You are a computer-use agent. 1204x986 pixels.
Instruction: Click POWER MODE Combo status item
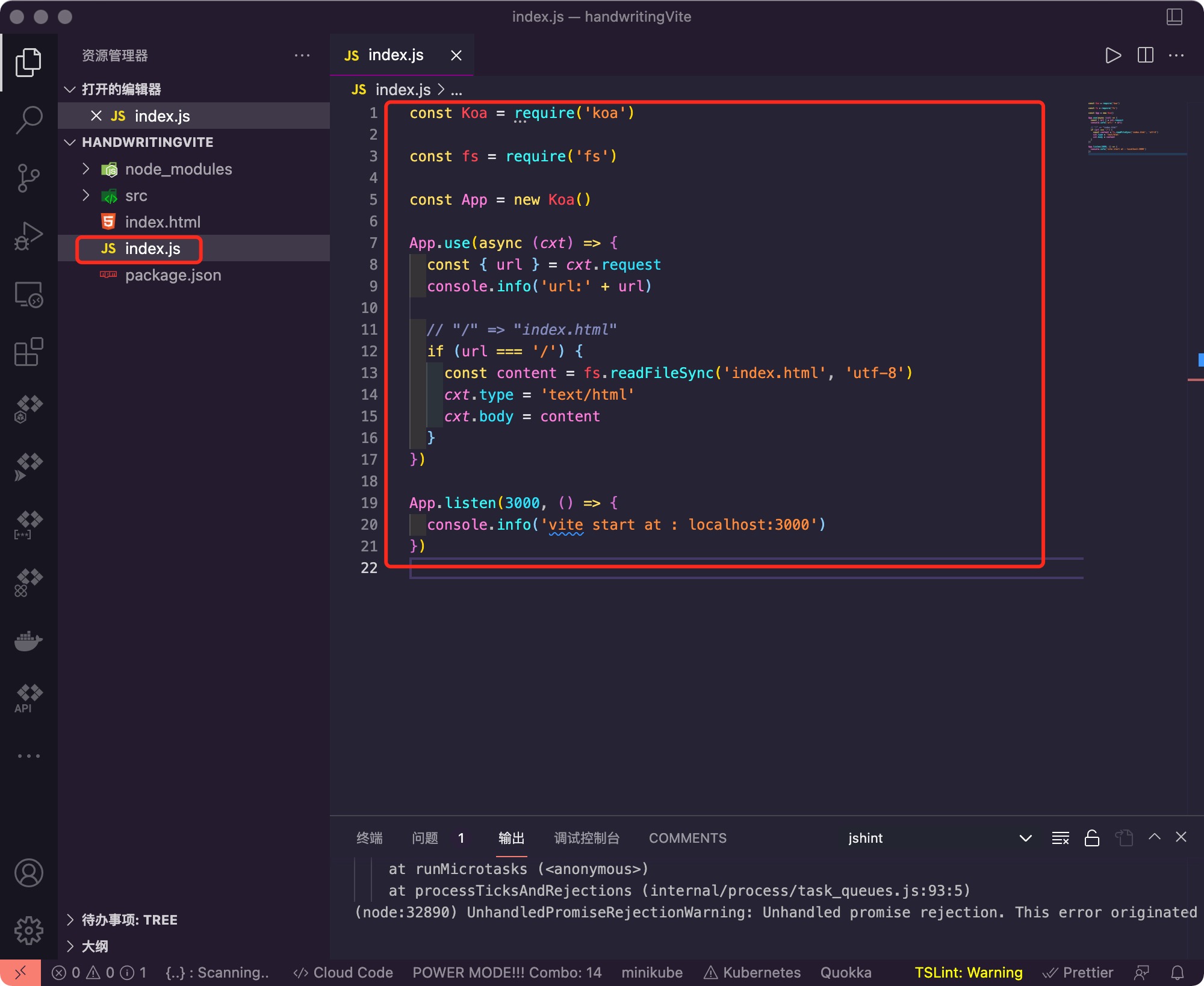point(507,973)
